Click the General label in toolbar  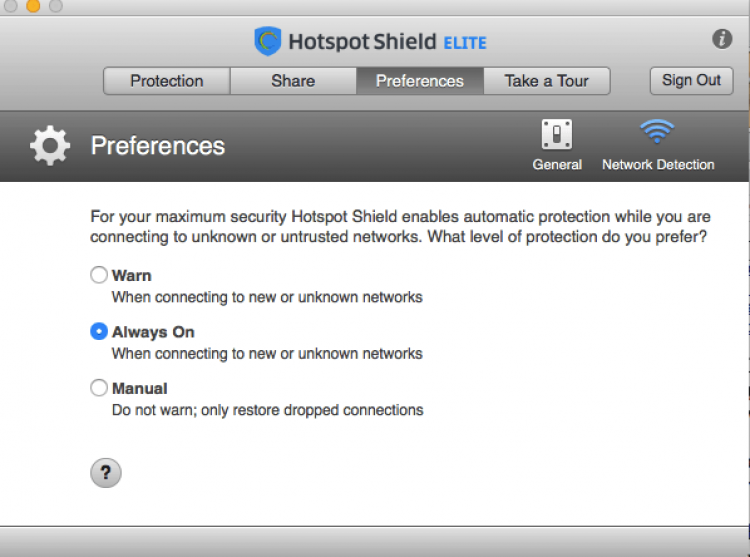tap(557, 165)
